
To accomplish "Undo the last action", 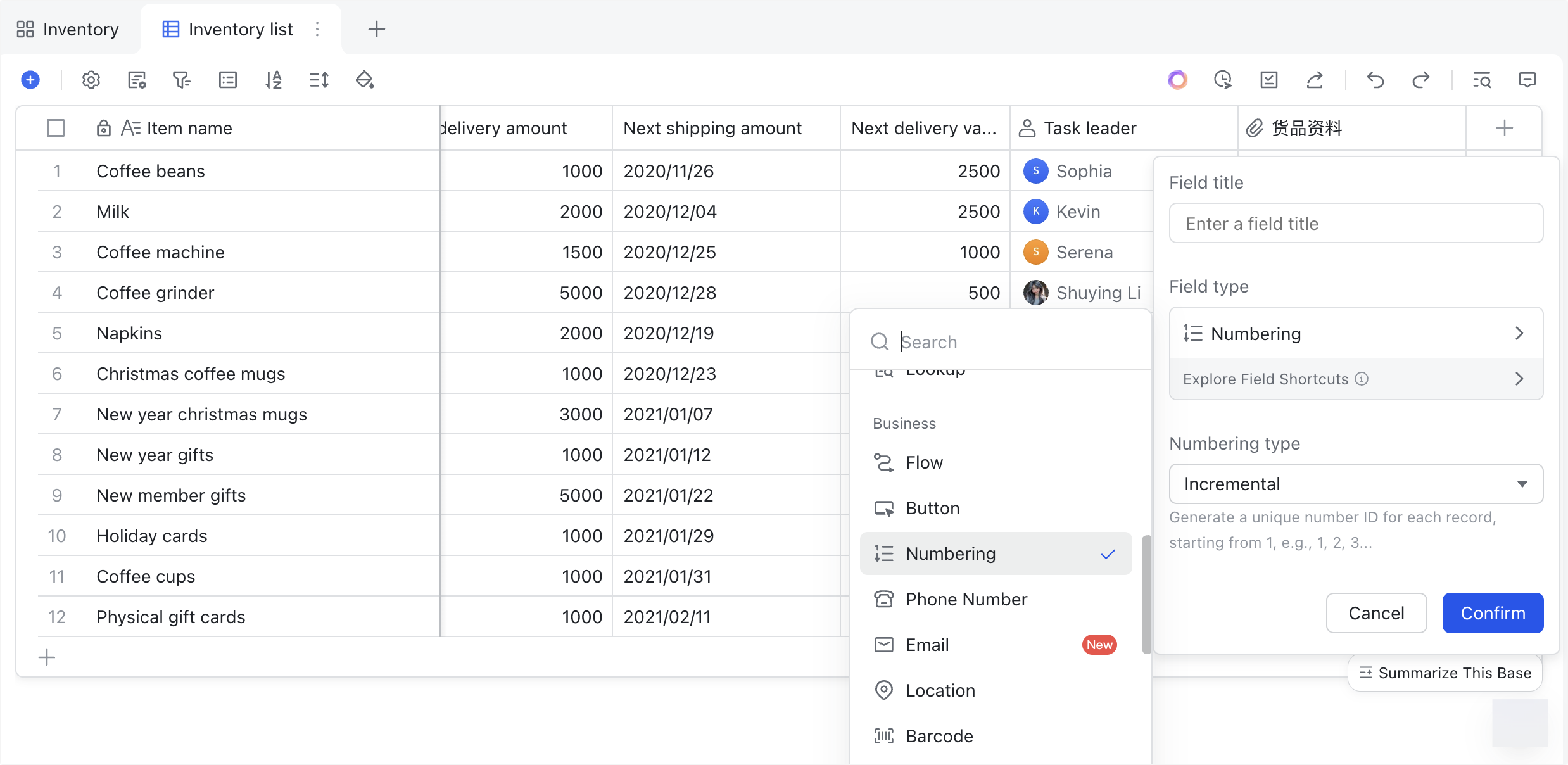I will (1375, 80).
